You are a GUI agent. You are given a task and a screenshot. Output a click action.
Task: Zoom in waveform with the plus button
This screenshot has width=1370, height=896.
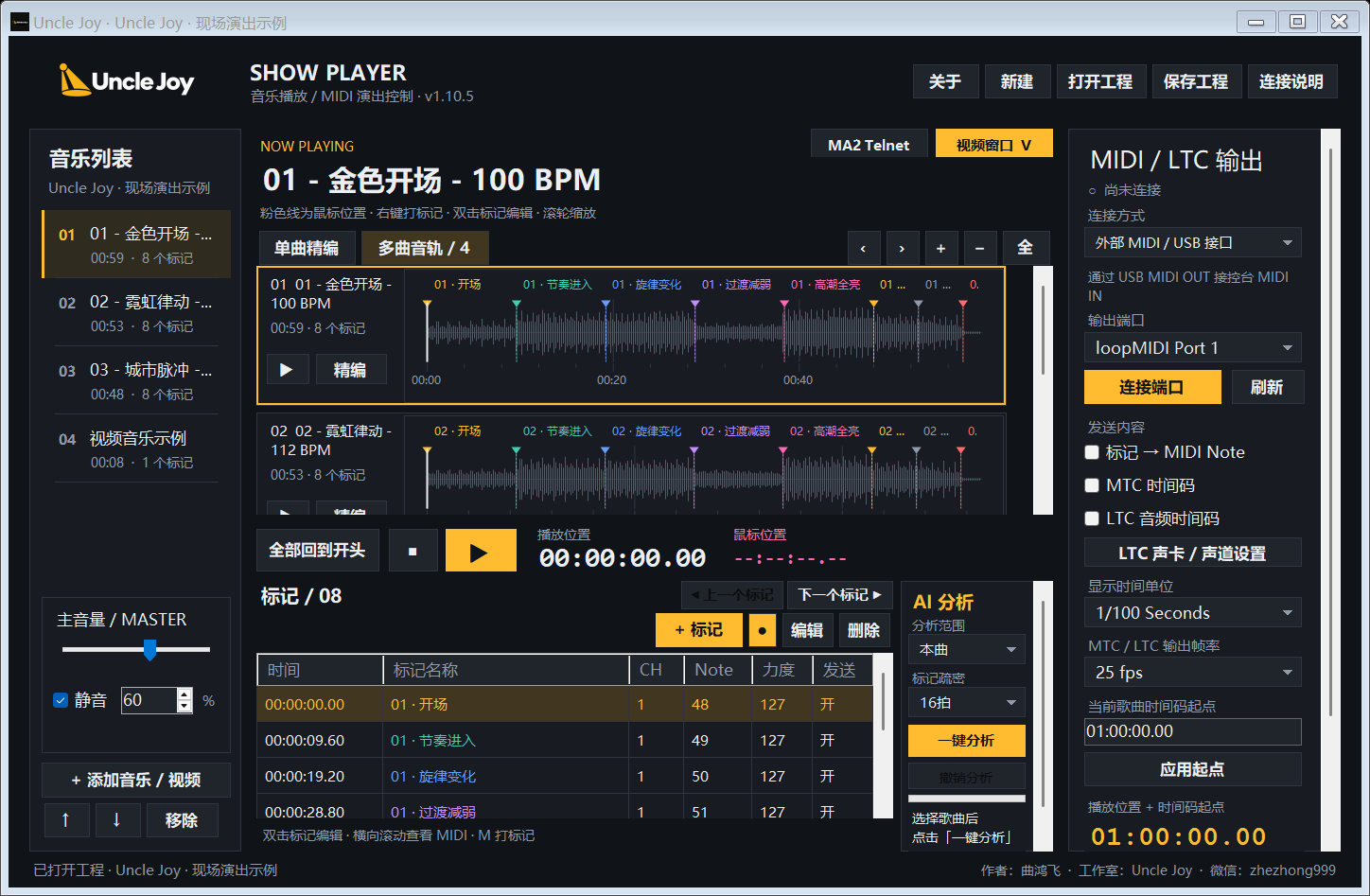[x=940, y=248]
